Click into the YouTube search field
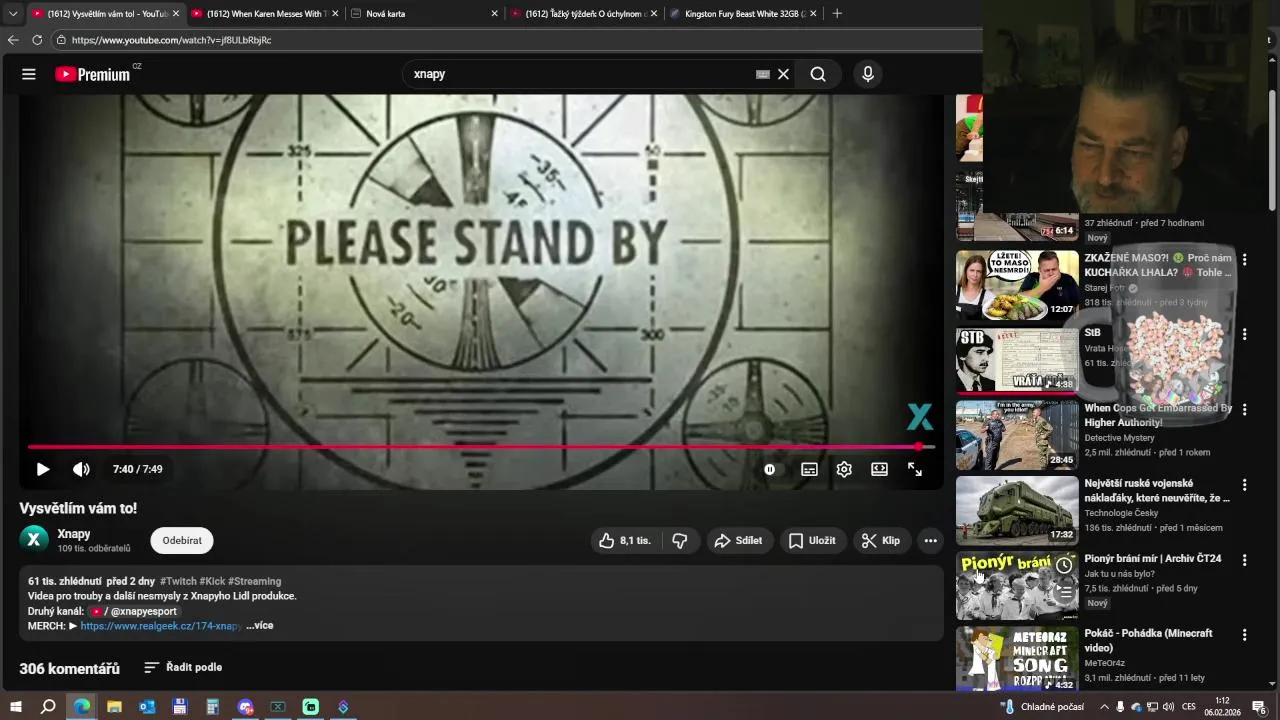This screenshot has height=720, width=1280. coord(580,74)
